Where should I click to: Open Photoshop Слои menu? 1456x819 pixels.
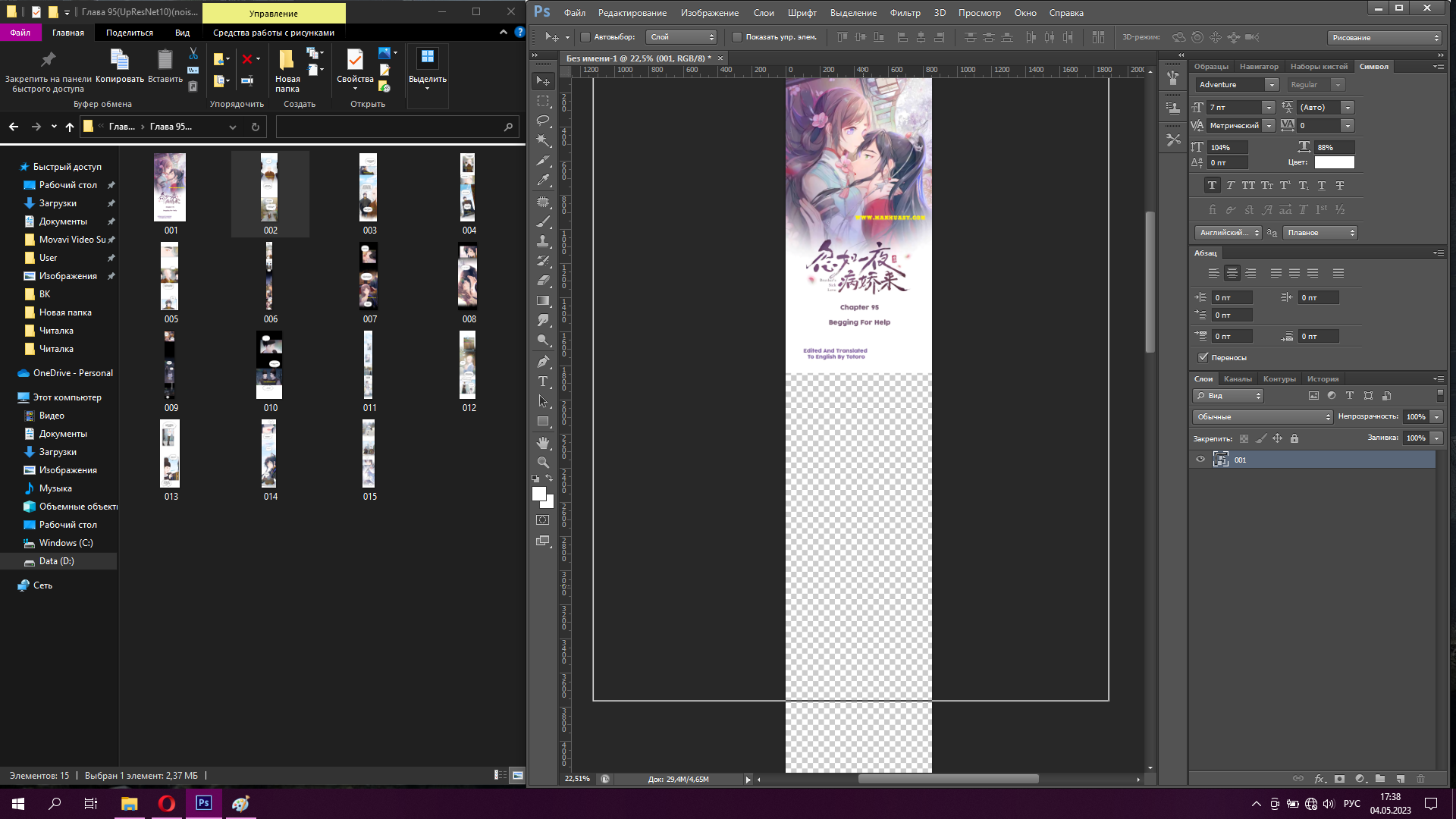pos(763,13)
